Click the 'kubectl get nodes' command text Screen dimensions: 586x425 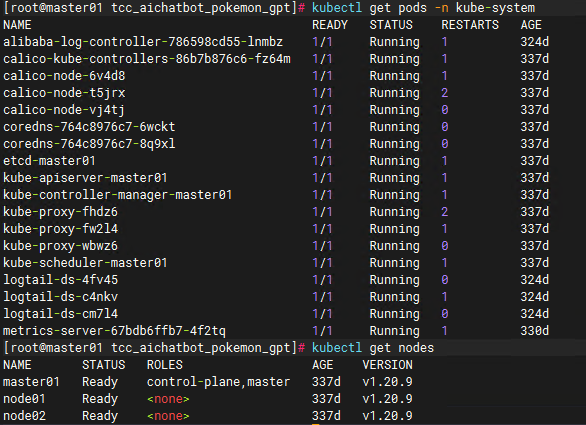click(373, 348)
